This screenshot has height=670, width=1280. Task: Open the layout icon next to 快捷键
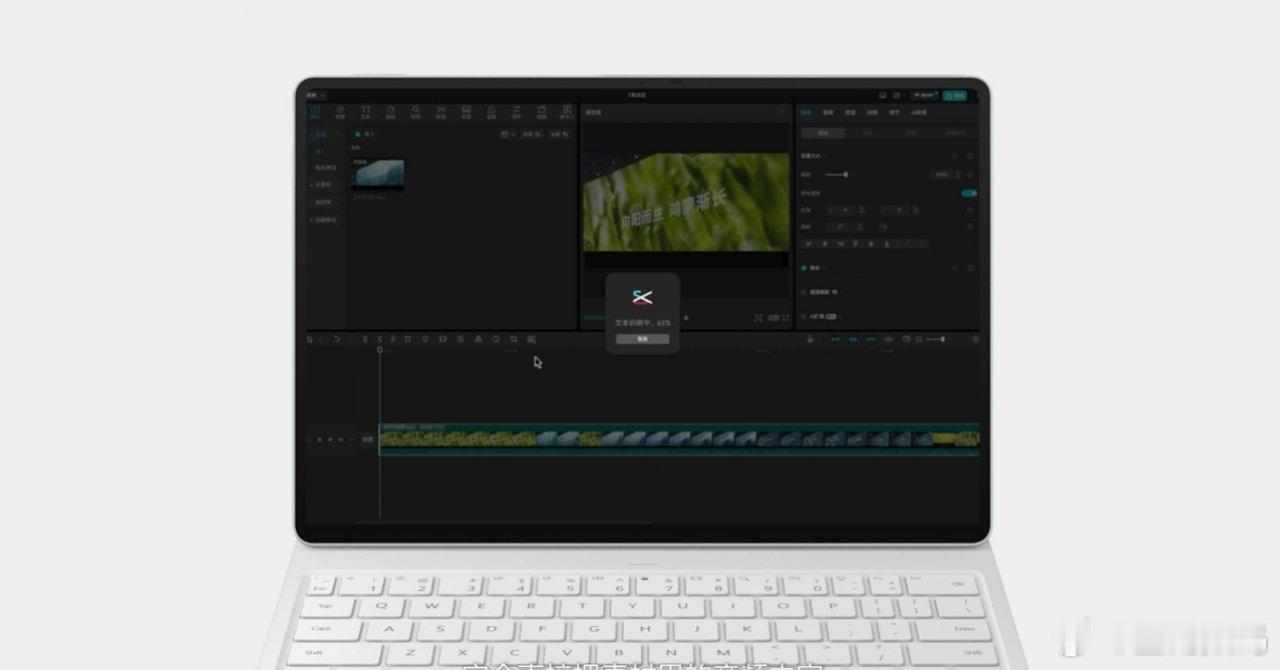[x=897, y=95]
